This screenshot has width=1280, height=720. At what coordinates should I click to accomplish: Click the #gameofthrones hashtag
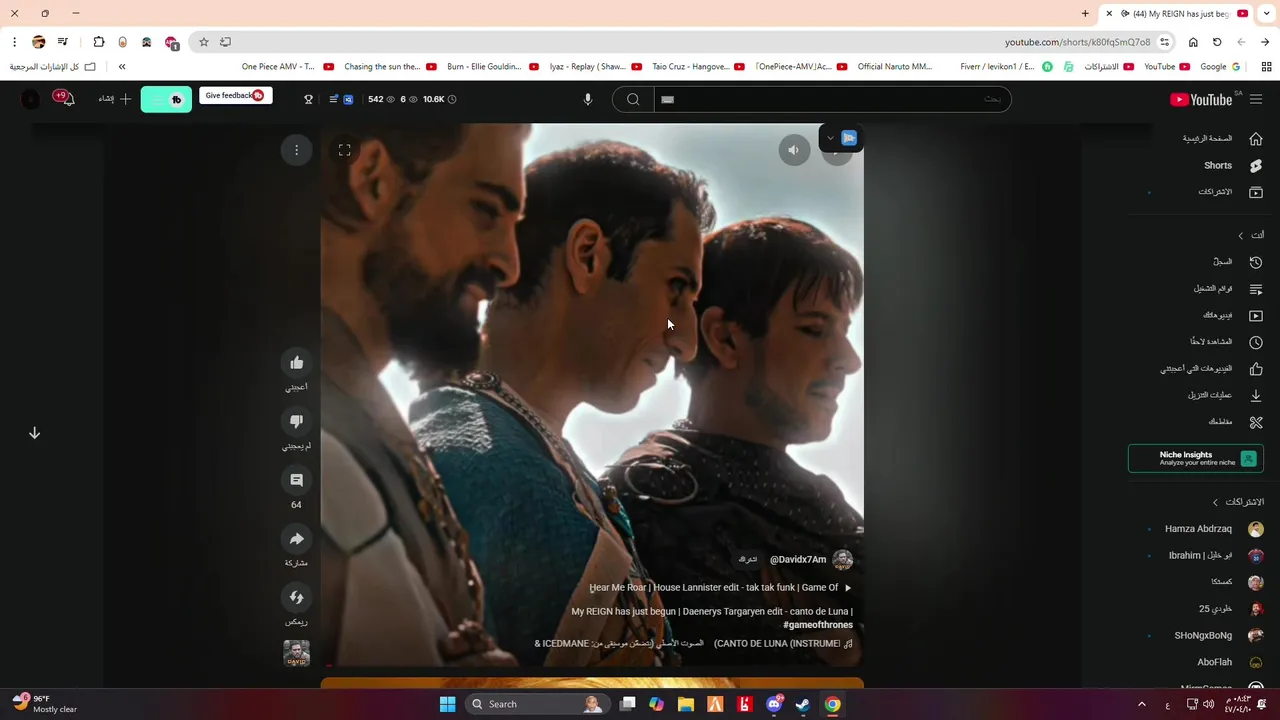tap(818, 625)
